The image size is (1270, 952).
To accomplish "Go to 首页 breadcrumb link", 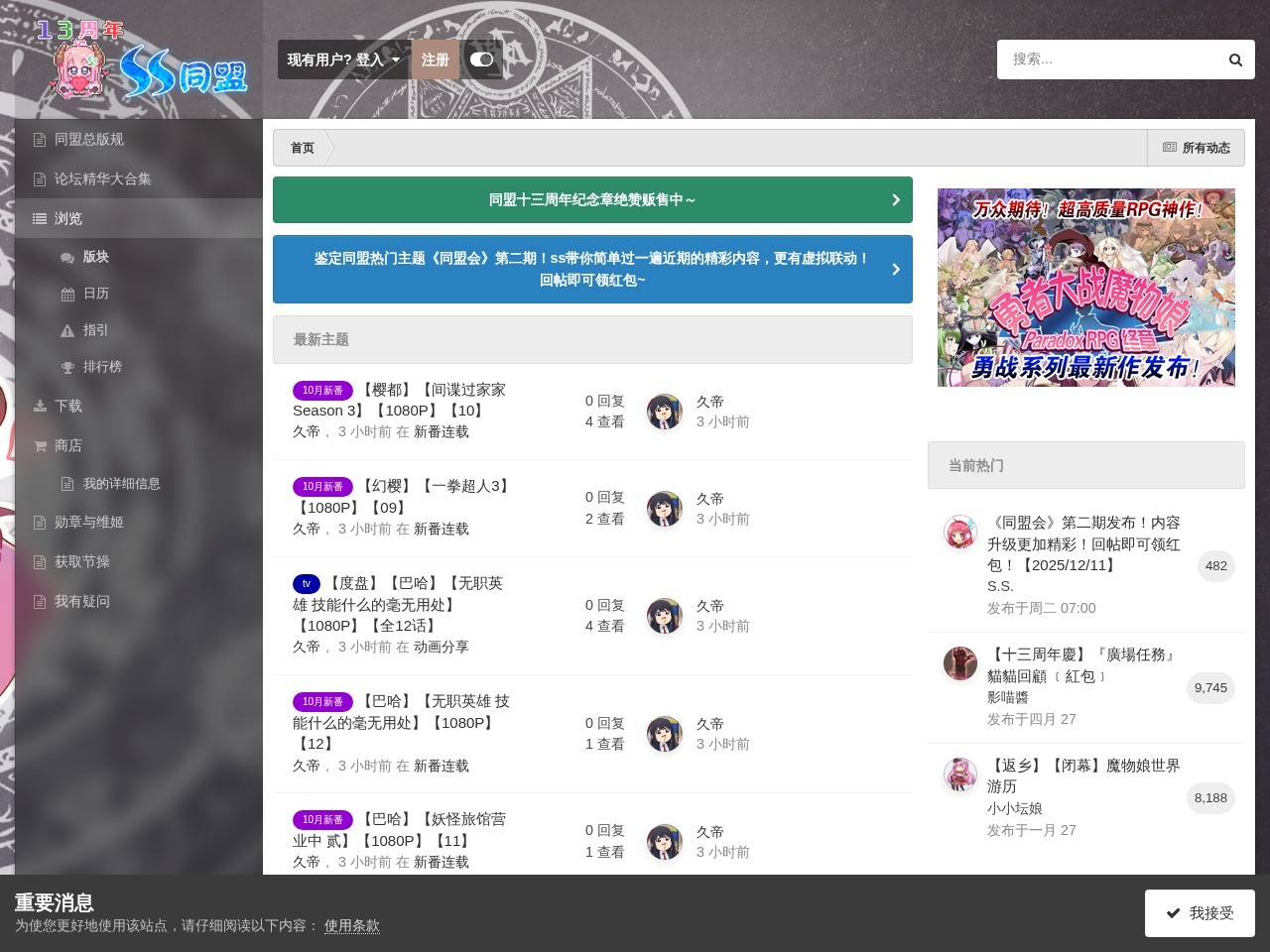I will pos(302,148).
